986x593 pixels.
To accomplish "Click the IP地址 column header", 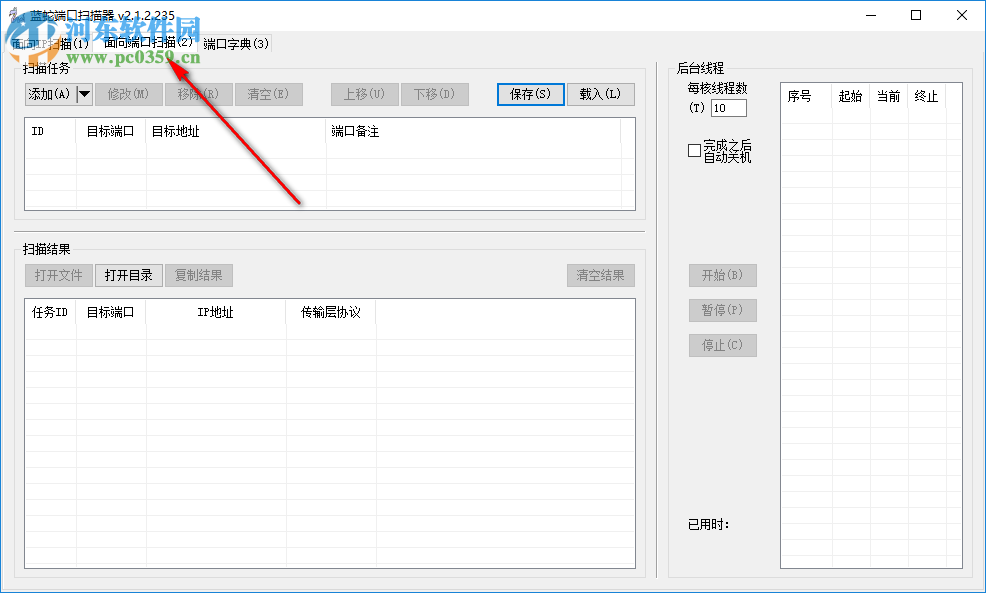I will click(x=216, y=313).
